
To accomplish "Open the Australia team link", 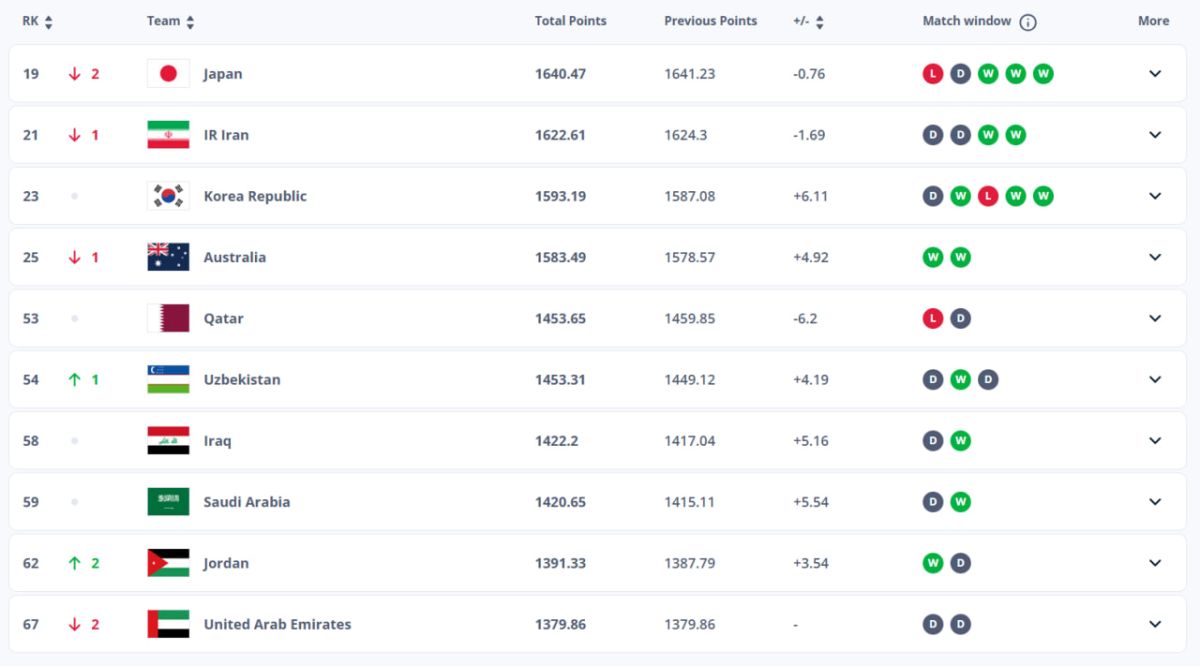I will 235,257.
